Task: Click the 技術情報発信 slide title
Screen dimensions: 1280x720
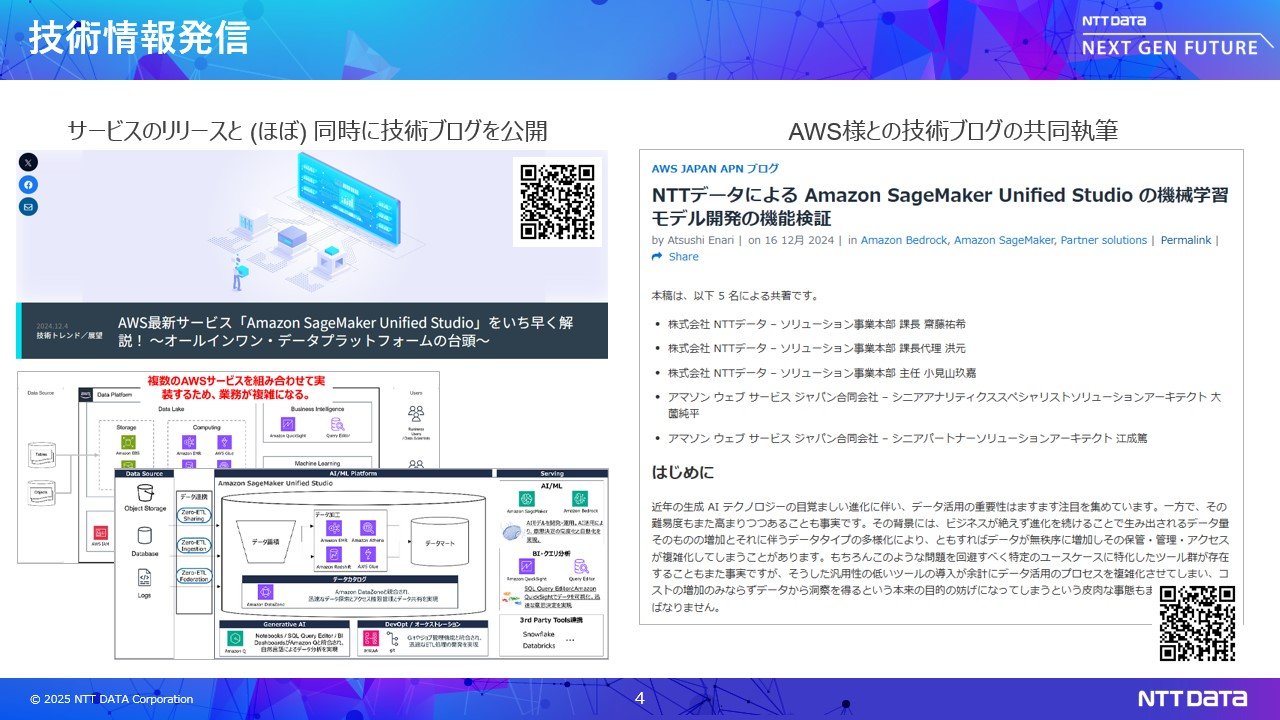Action: (x=138, y=38)
